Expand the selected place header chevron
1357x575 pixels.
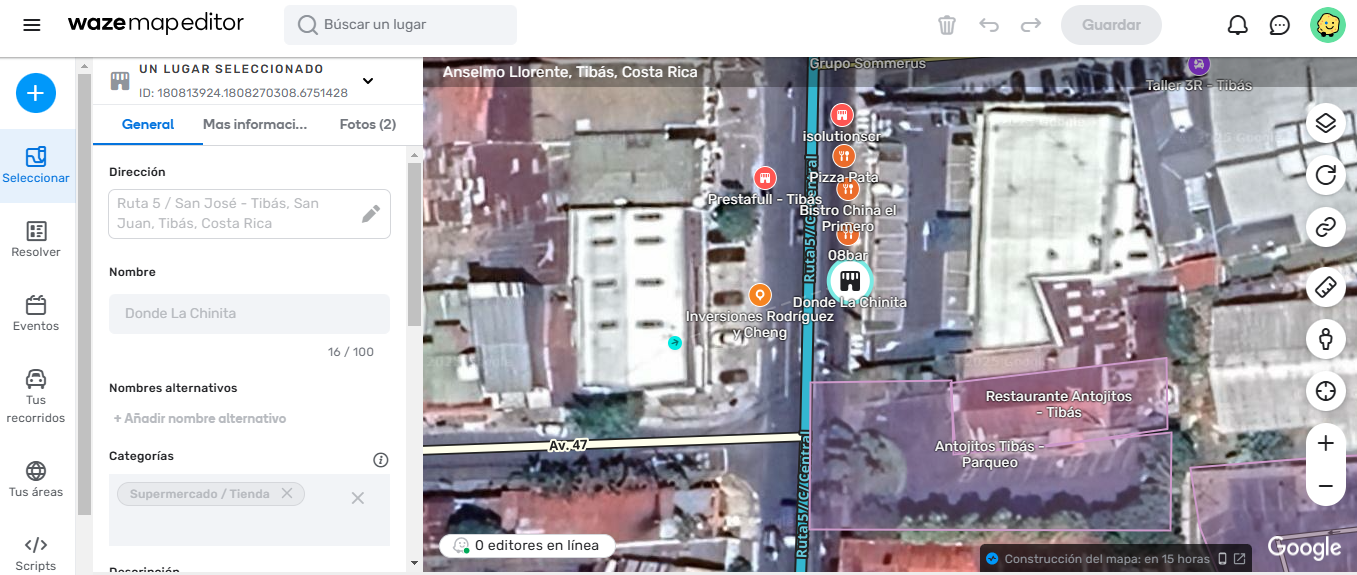(367, 81)
